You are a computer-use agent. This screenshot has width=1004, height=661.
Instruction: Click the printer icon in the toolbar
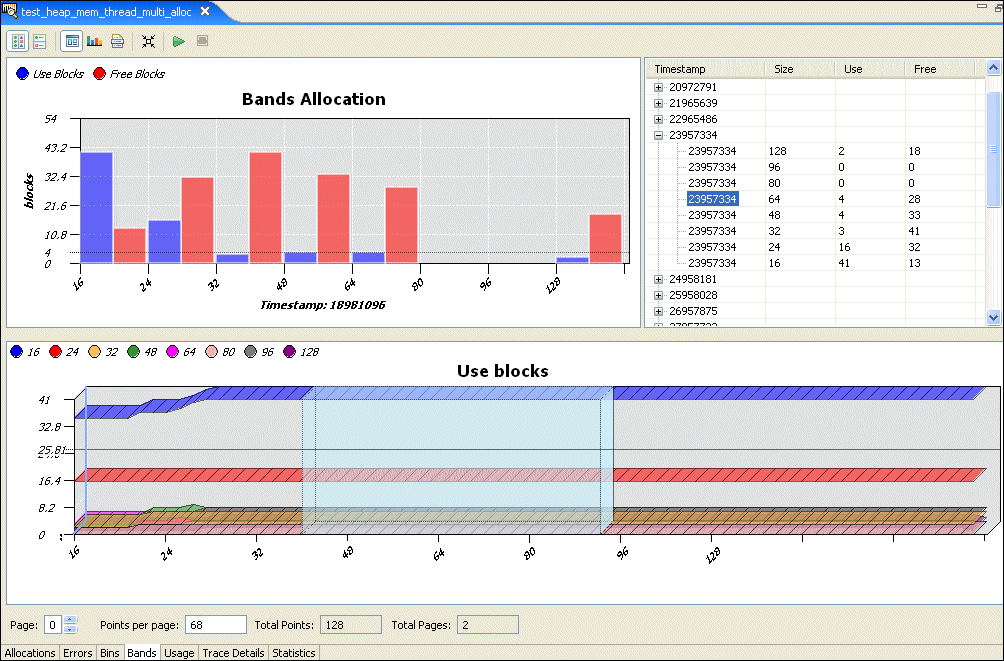pyautogui.click(x=117, y=41)
